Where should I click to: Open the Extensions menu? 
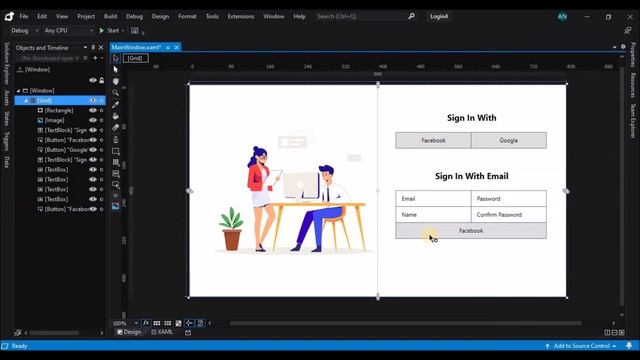(241, 16)
